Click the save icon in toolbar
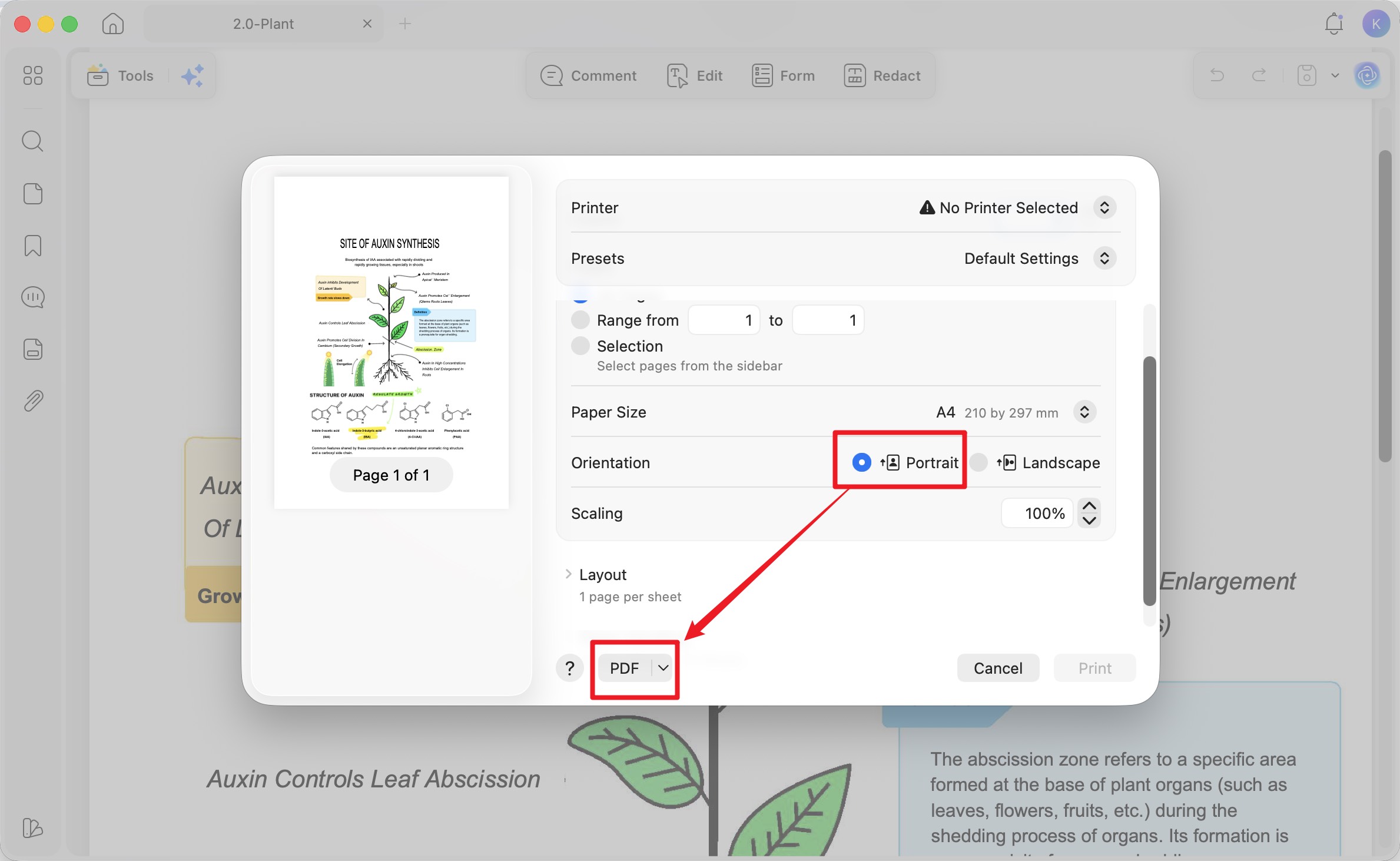 click(x=1306, y=75)
